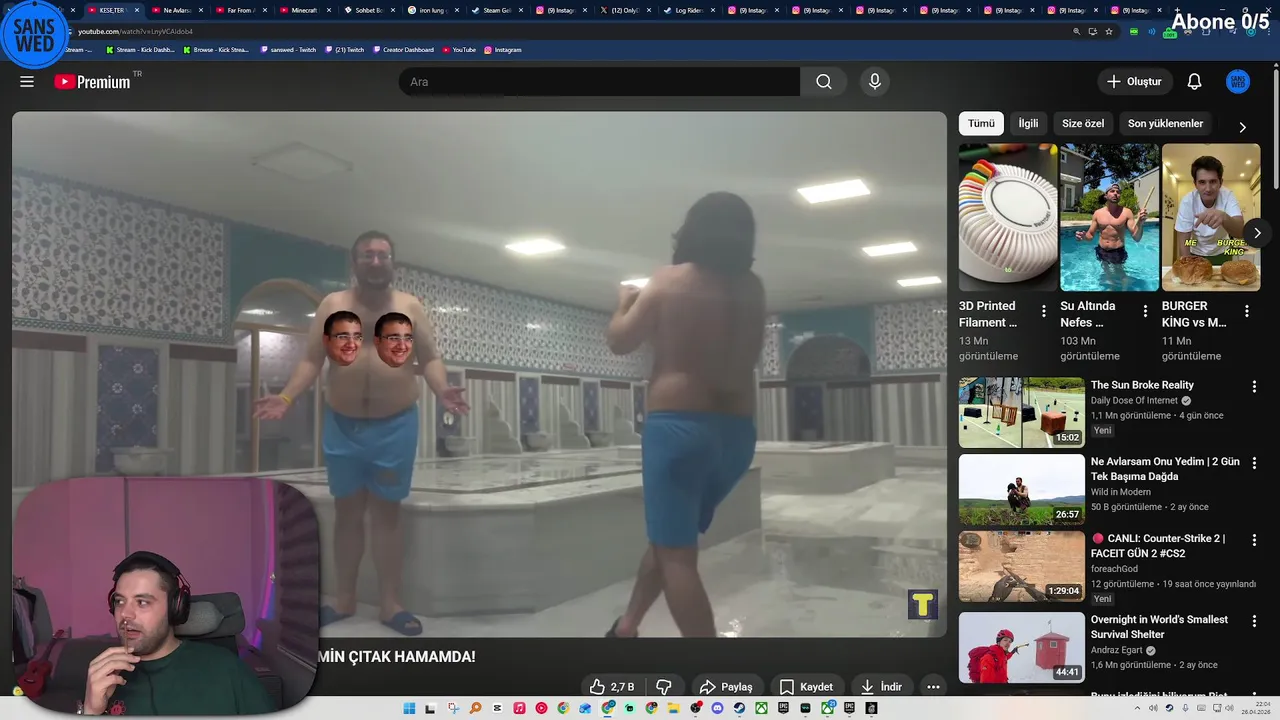Viewport: 1280px width, 720px height.
Task: Open options for BURGER KİNG vs M short
Action: pyautogui.click(x=1246, y=311)
